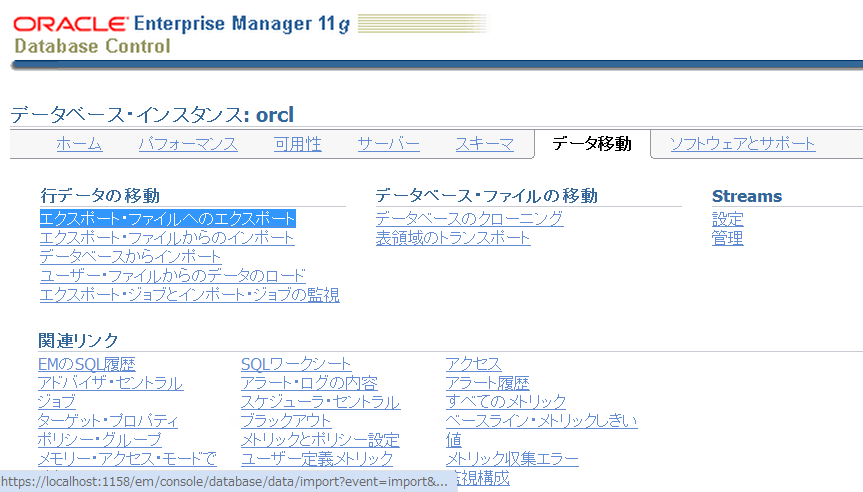Click the 行データの移動 heading
This screenshot has width=863, height=492.
point(100,195)
